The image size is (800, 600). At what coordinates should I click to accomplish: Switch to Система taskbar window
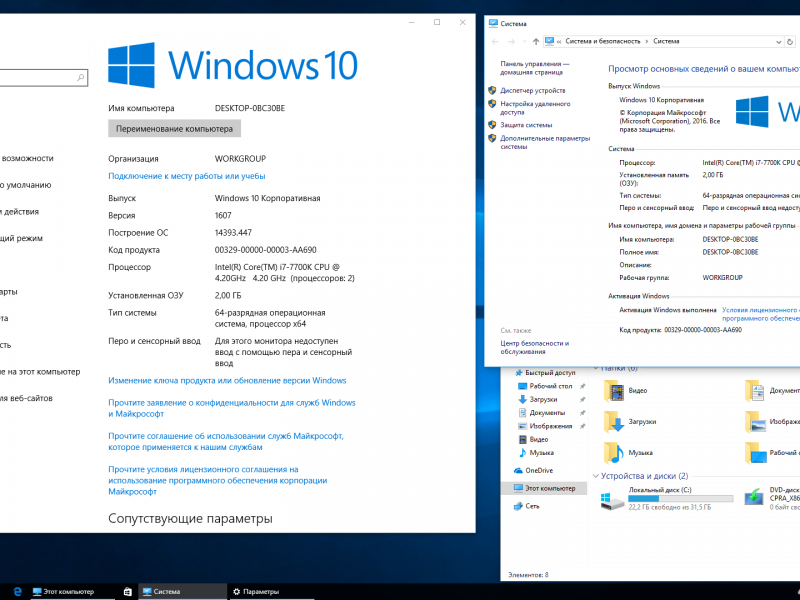click(183, 592)
